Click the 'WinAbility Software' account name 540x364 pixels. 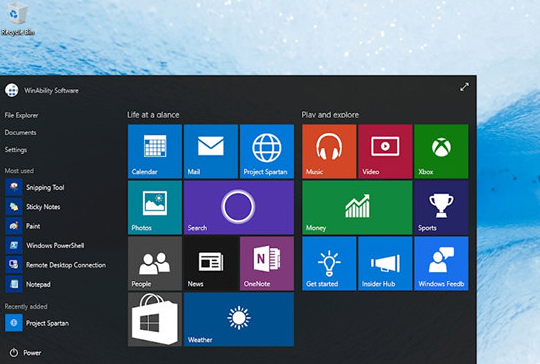(x=51, y=91)
